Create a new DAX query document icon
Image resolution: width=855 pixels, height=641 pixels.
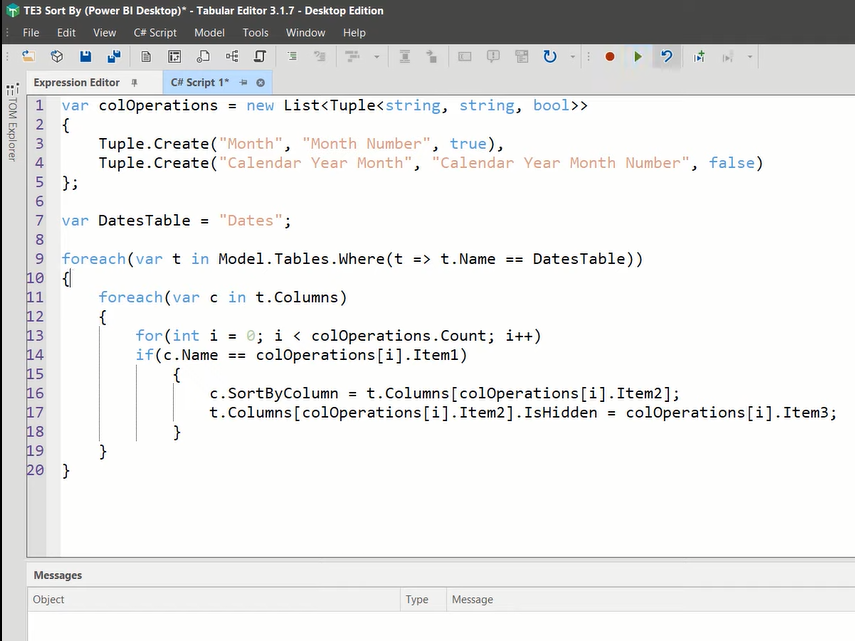tap(146, 57)
